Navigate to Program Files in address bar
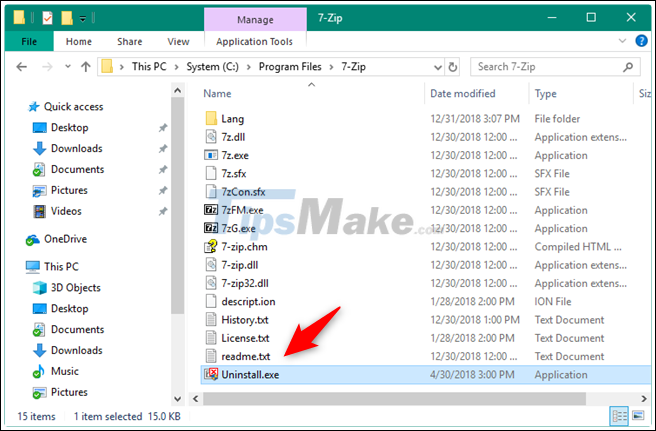Screen dimensions: 656x431 290,67
